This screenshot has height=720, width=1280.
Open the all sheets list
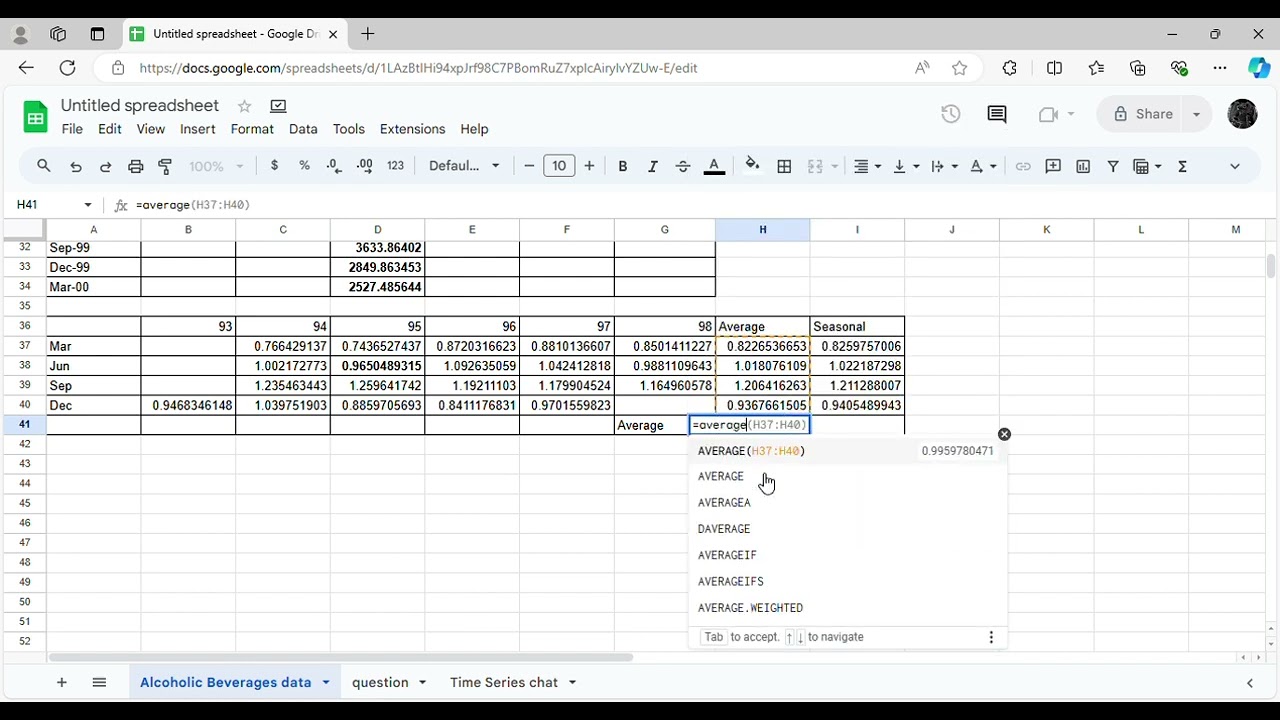tap(99, 682)
